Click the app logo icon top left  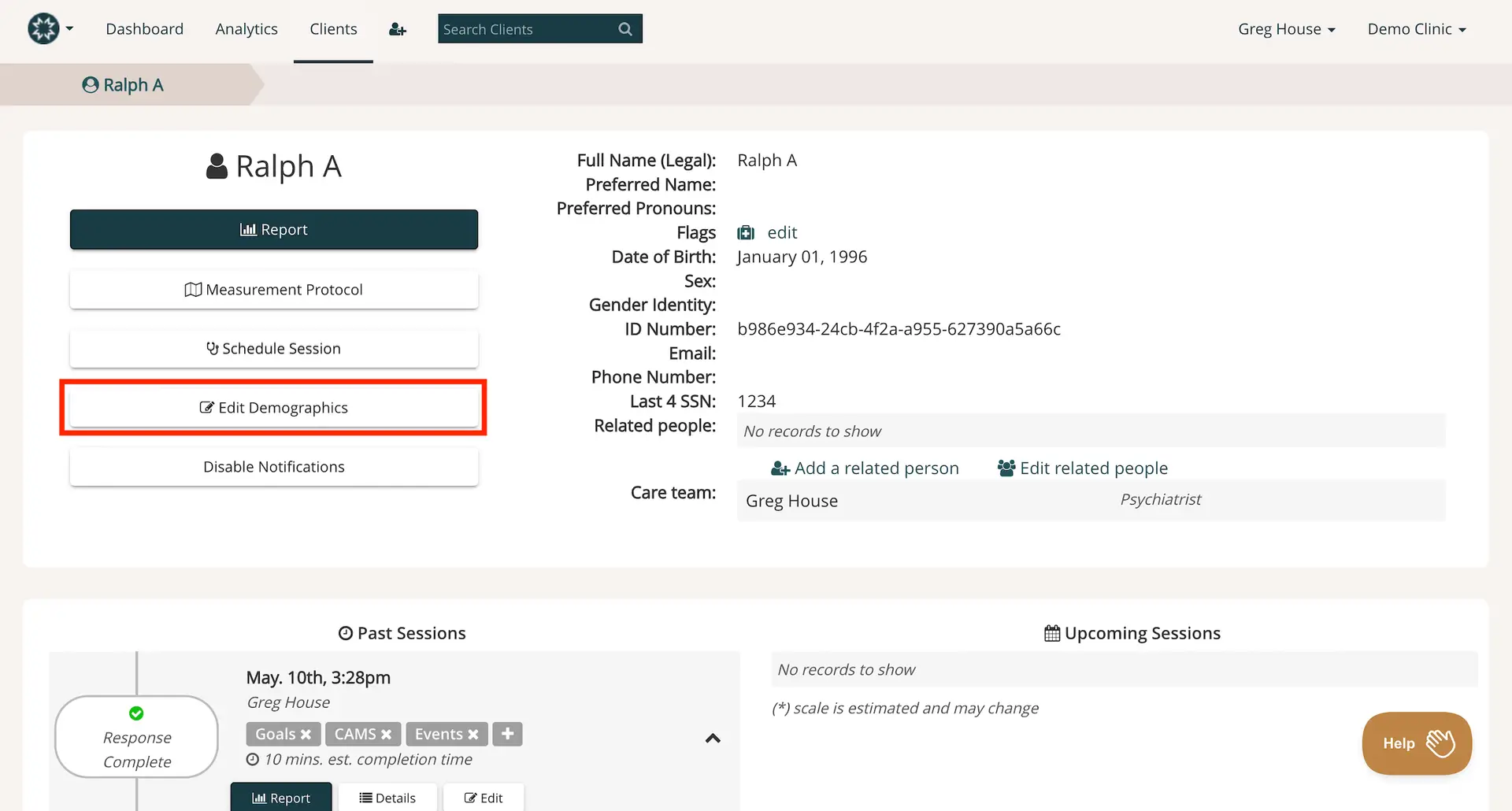pos(43,28)
